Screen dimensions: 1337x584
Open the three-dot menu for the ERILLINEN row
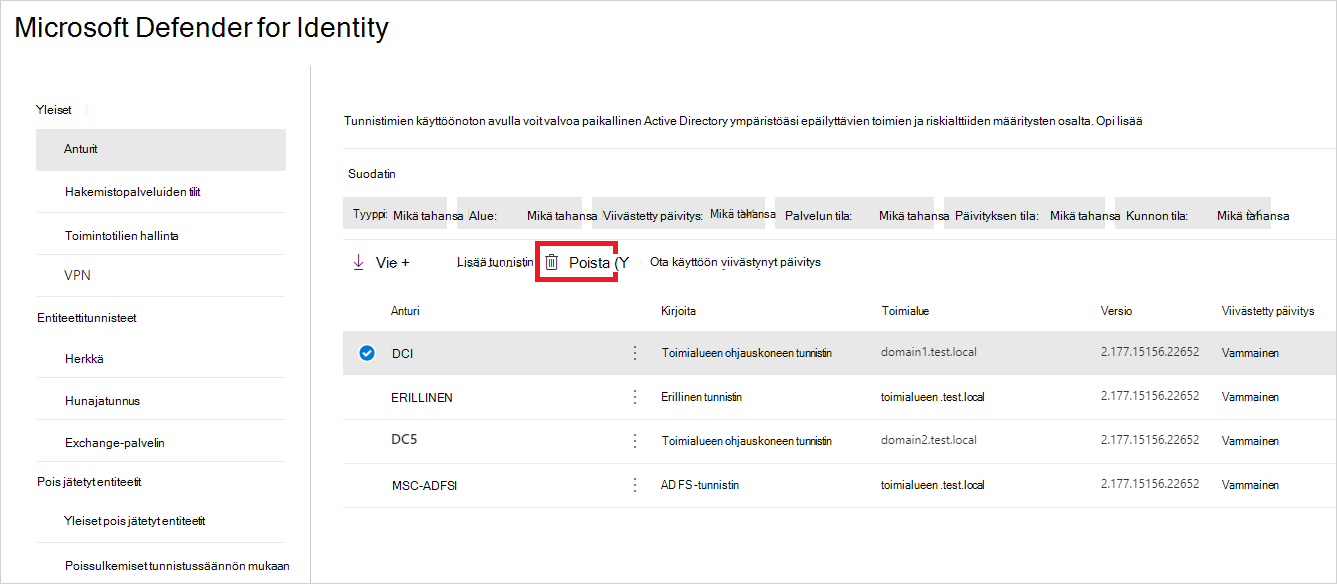tap(634, 397)
